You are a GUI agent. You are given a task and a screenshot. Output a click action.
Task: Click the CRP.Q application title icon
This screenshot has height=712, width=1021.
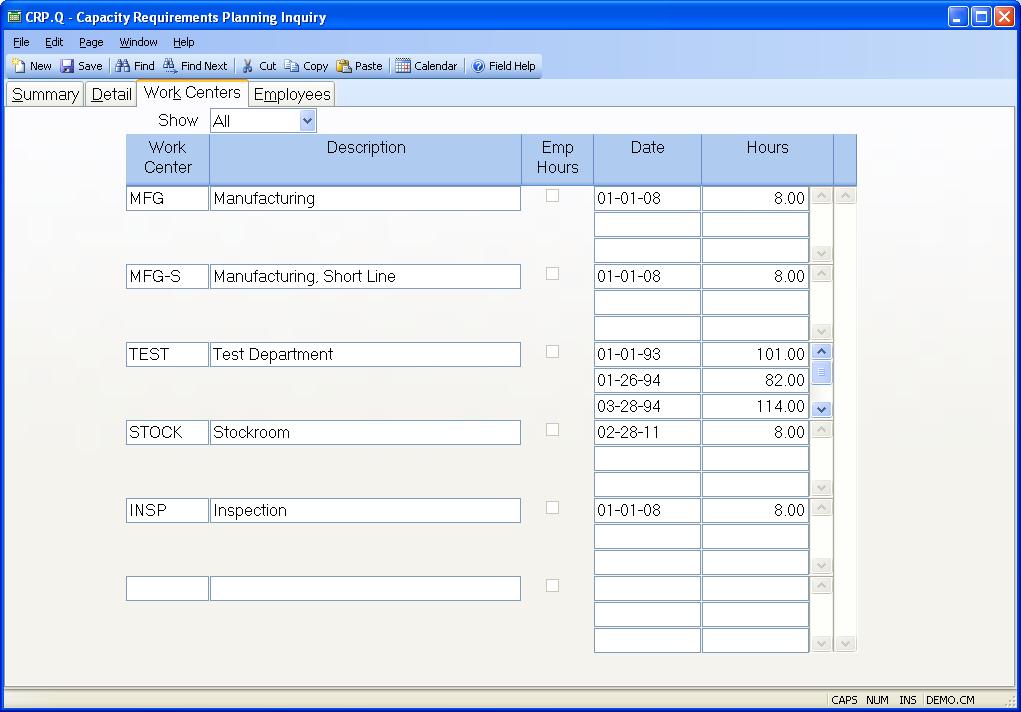click(x=14, y=16)
